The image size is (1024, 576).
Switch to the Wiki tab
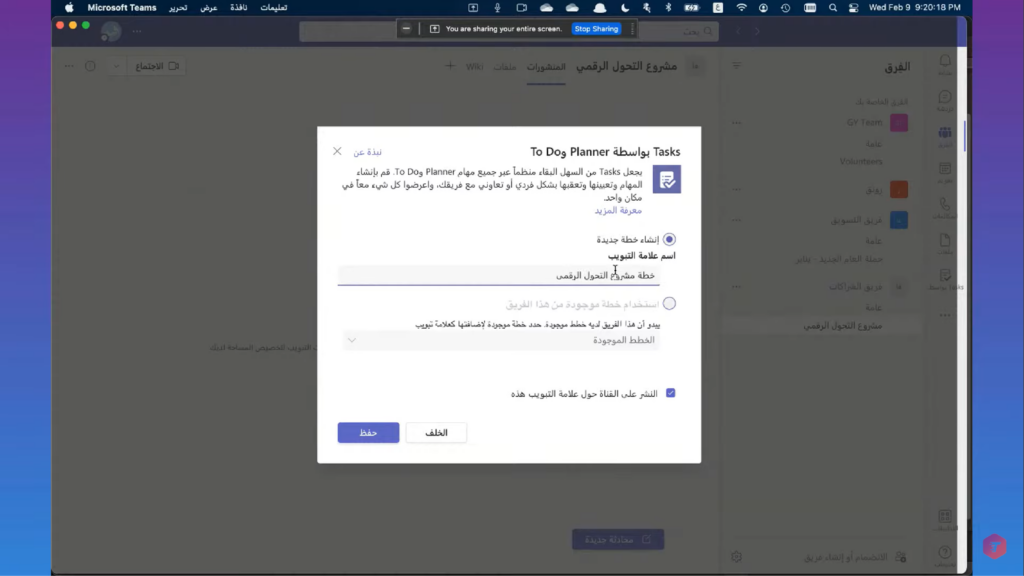point(475,67)
